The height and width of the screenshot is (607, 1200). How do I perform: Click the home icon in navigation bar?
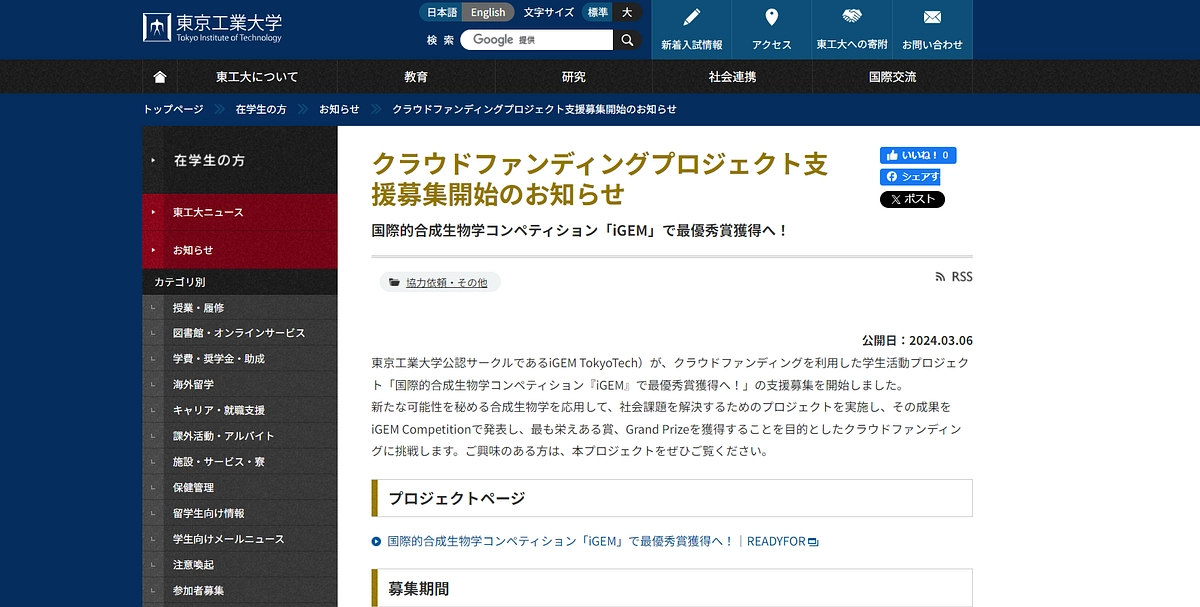(x=158, y=76)
